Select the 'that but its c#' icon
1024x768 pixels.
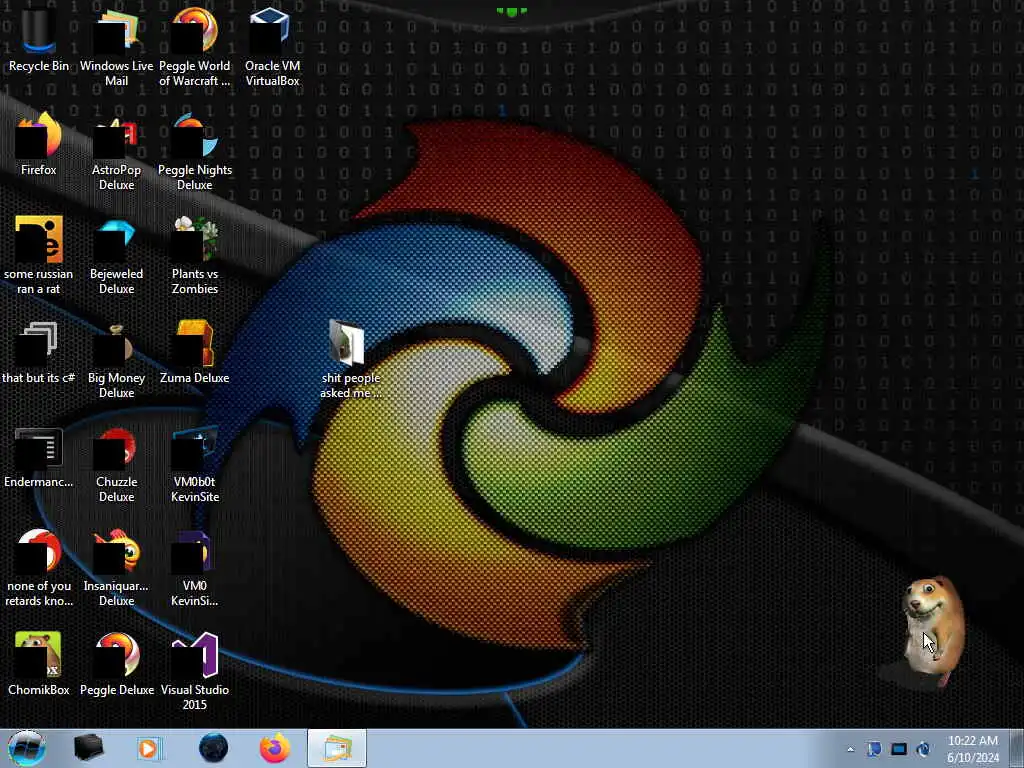click(x=39, y=353)
